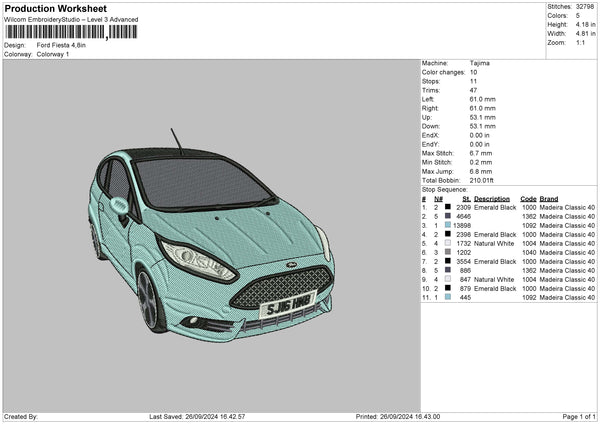Select stop 1 Emerald Black color swatch
The width and height of the screenshot is (600, 424).
point(447,206)
